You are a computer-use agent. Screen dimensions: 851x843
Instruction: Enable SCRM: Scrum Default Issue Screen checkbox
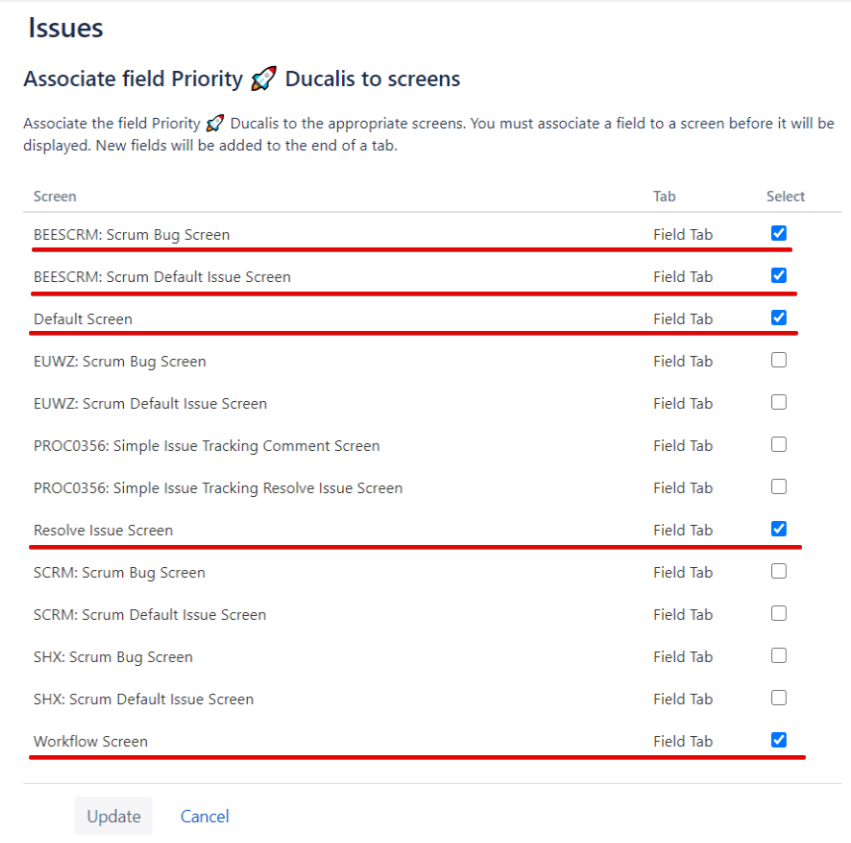[779, 613]
